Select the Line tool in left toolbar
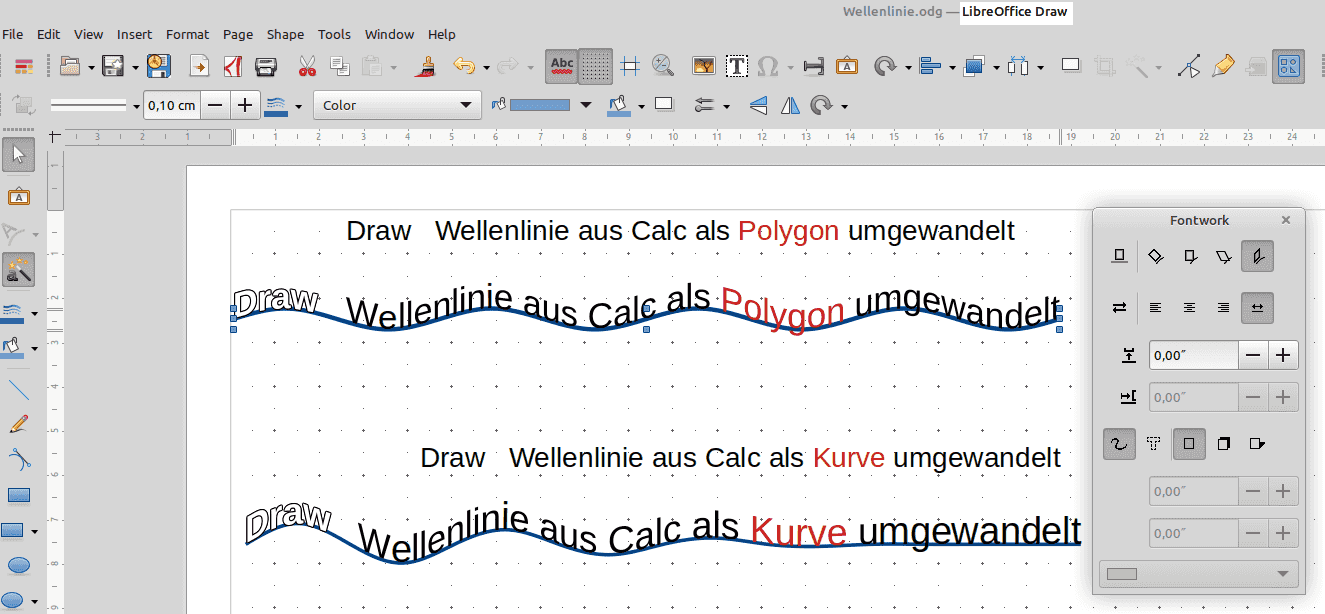This screenshot has height=614, width=1325. (x=19, y=389)
